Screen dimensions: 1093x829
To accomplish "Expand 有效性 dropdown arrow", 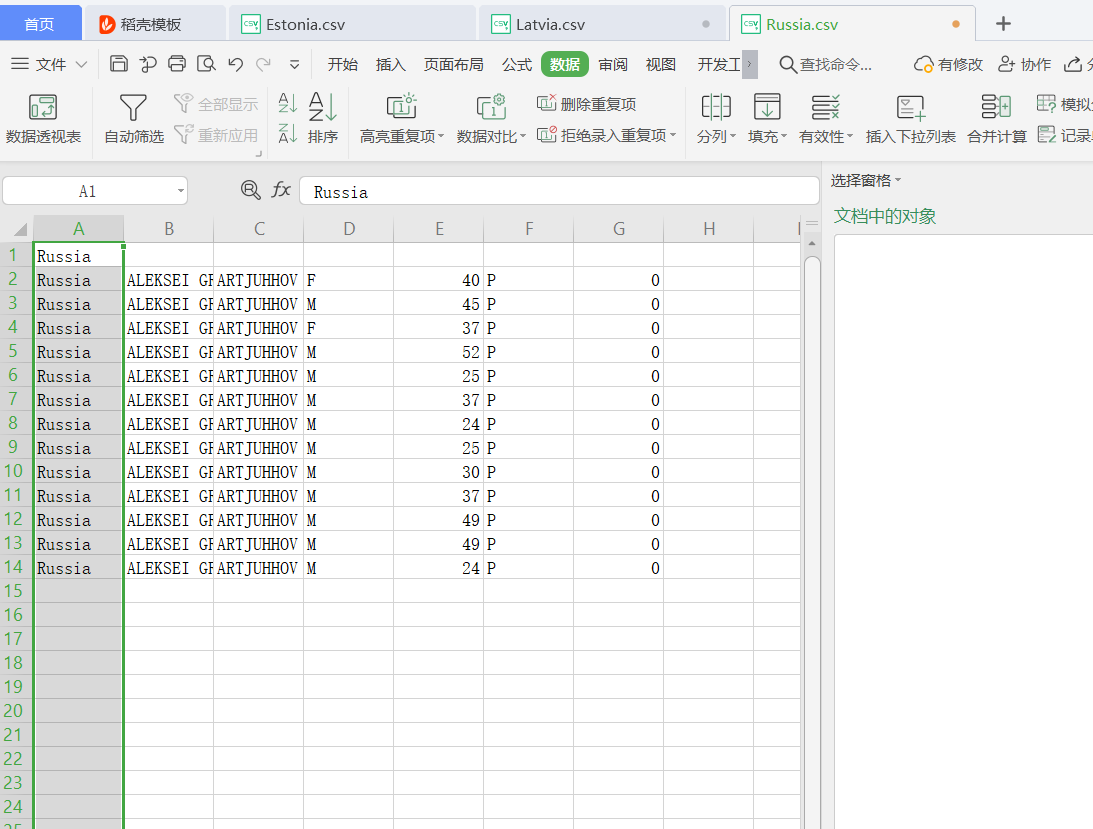I will [850, 136].
